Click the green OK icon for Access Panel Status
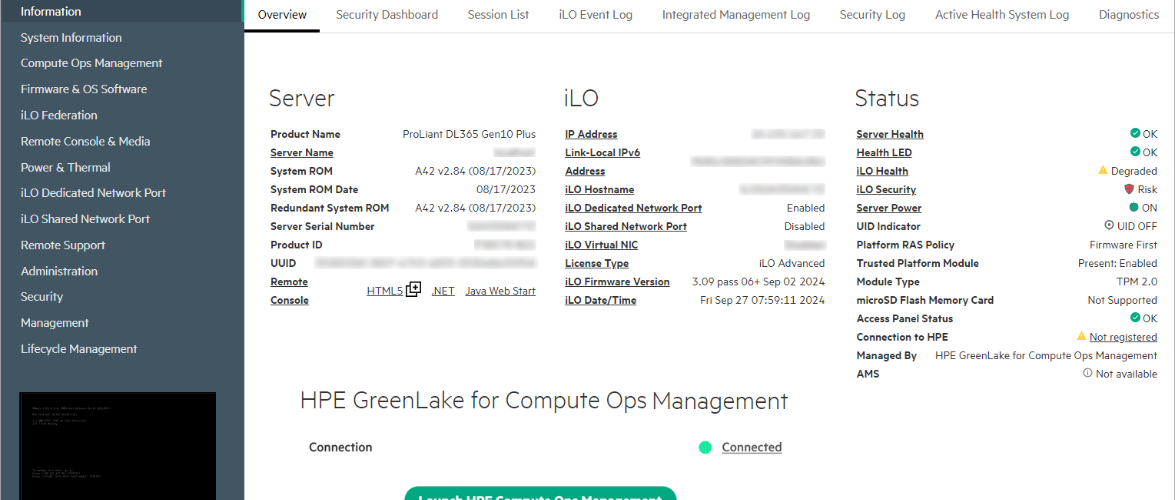Viewport: 1175px width, 500px height. click(x=1135, y=318)
